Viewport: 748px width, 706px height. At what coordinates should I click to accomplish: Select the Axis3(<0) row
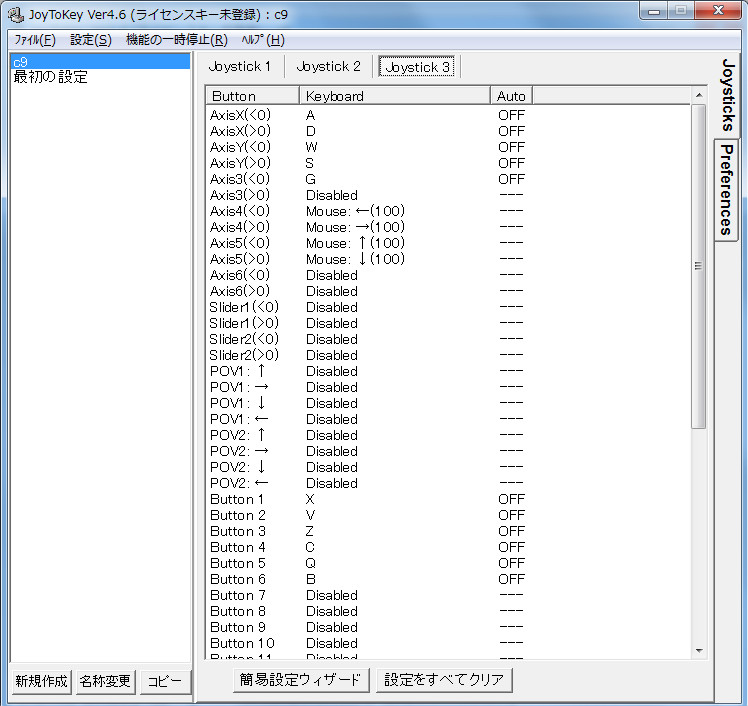tap(448, 179)
